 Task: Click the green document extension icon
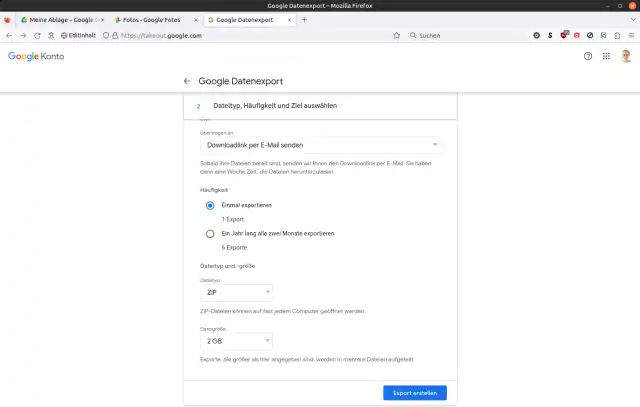603,36
